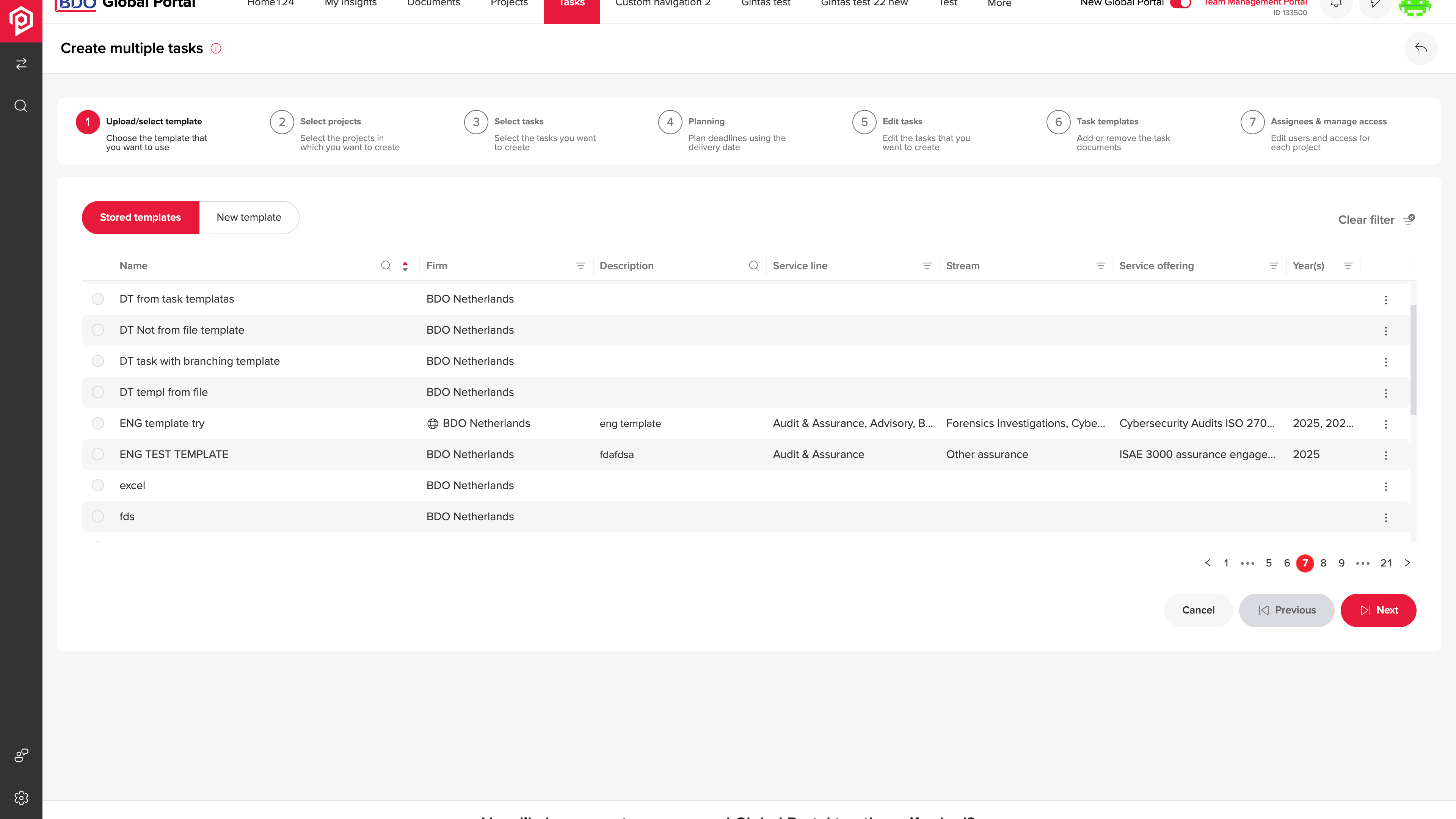Select radio for ENG TEST TEMPLATE
The width and height of the screenshot is (1456, 819).
(x=98, y=455)
